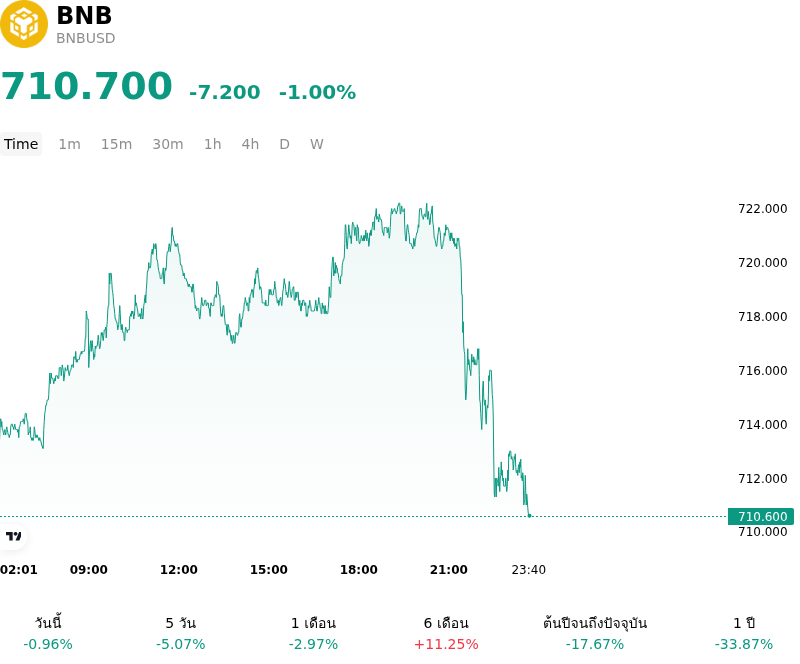Switch chart to weekly W interval
Image resolution: width=800 pixels, height=664 pixels.
coord(316,144)
